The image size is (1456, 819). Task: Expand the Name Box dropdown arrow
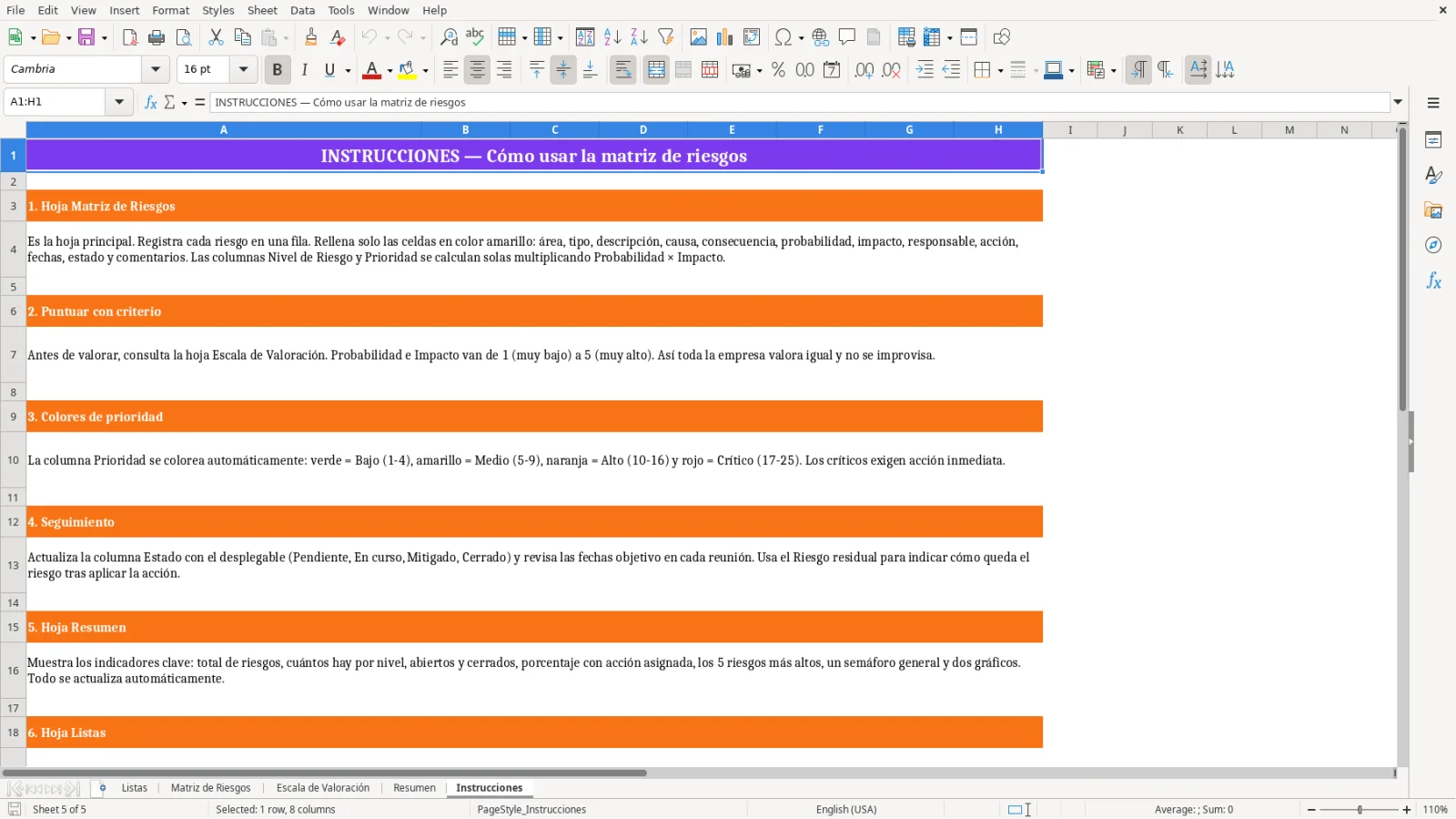click(119, 102)
